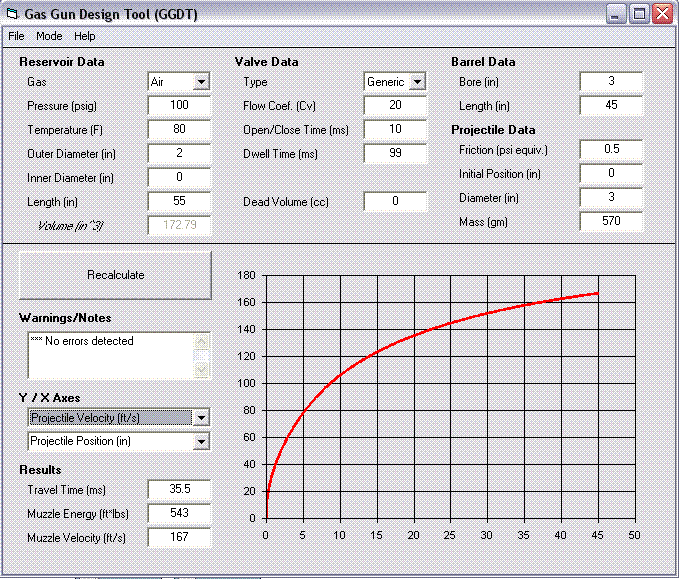Viewport: 679px width, 579px height.
Task: Click the reservoir Pressure (psig) field
Action: click(x=179, y=105)
